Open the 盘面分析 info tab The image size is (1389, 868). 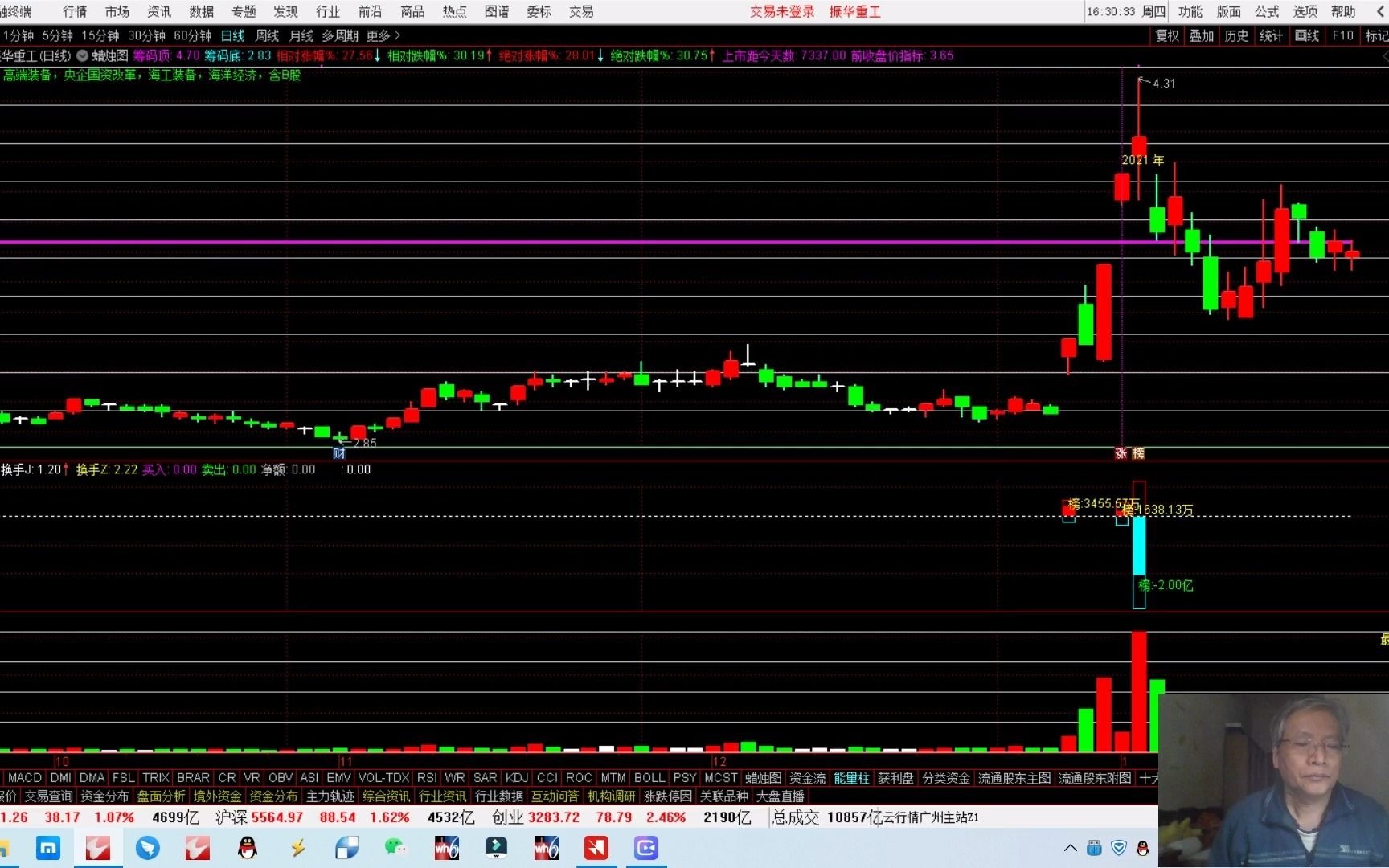coord(161,796)
